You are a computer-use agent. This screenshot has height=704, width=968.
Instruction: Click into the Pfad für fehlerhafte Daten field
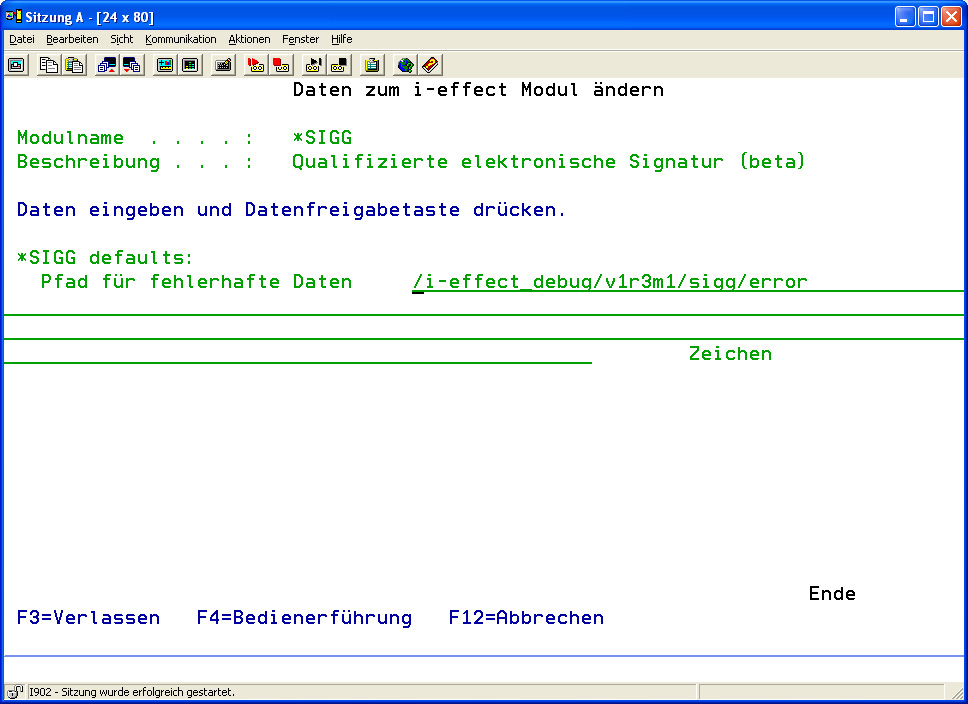pyautogui.click(x=610, y=282)
